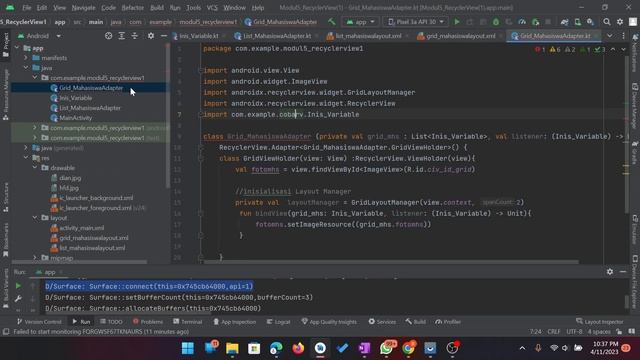Image resolution: width=640 pixels, height=360 pixels.
Task: Open Device Manager icon in toolbar
Action: [x=577, y=22]
